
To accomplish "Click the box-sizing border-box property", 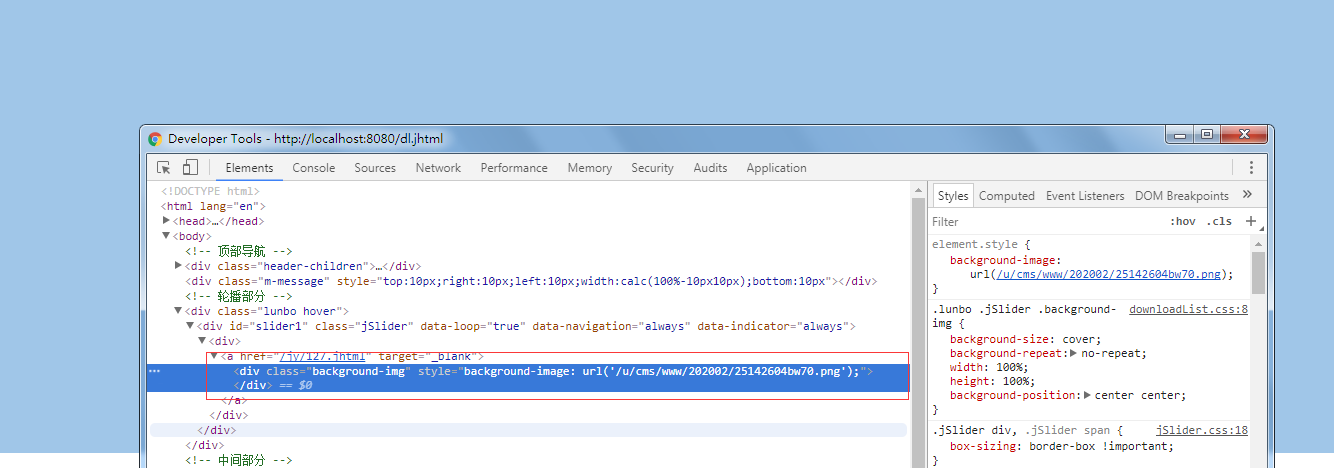I will [1062, 446].
